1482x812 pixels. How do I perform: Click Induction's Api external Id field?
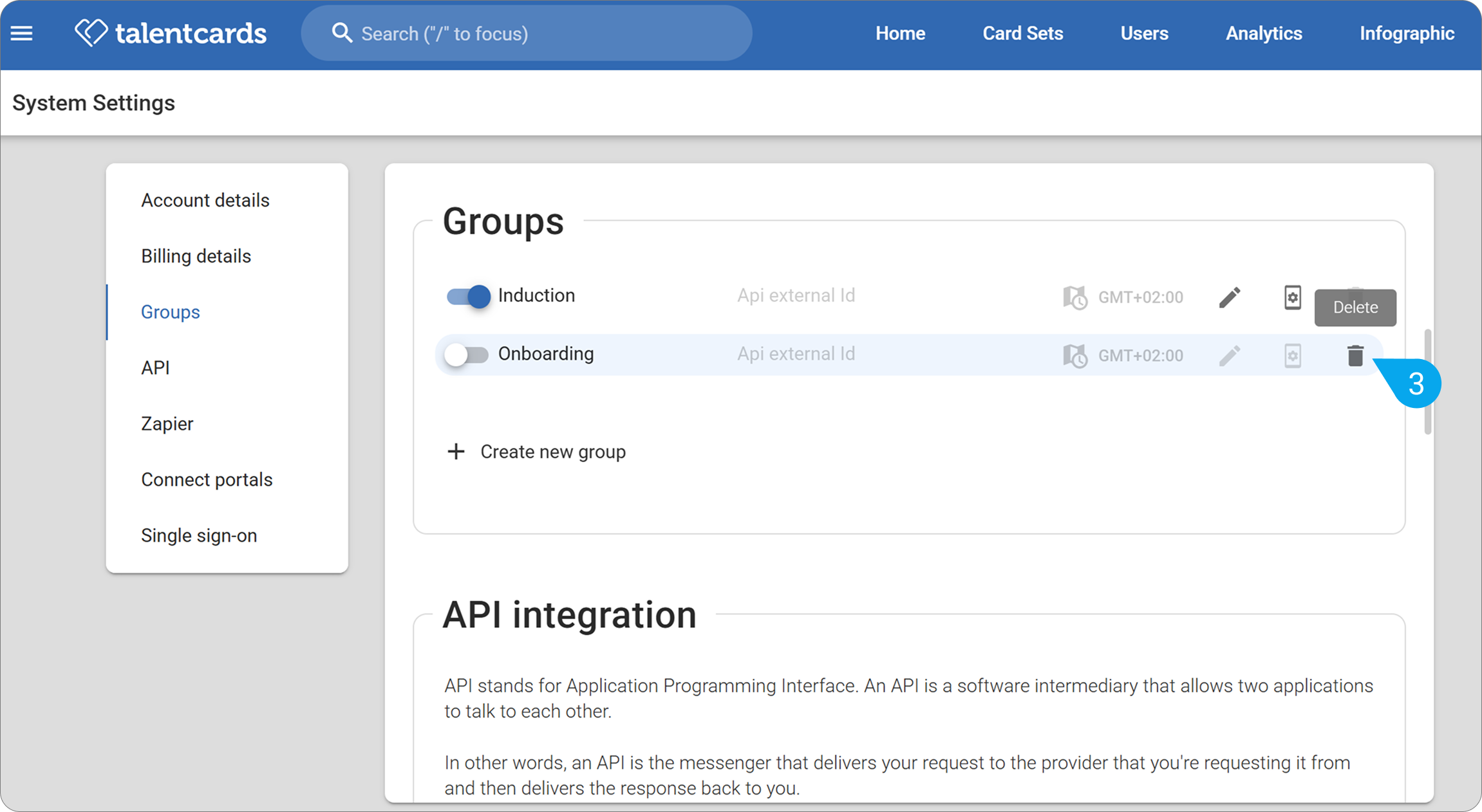coord(796,295)
